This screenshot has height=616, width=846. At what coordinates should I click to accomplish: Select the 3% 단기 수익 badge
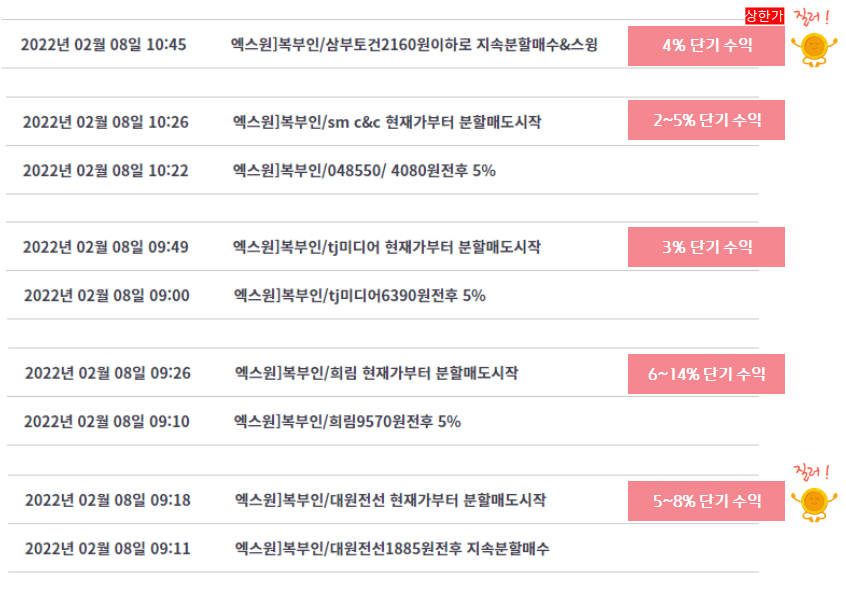[x=706, y=247]
